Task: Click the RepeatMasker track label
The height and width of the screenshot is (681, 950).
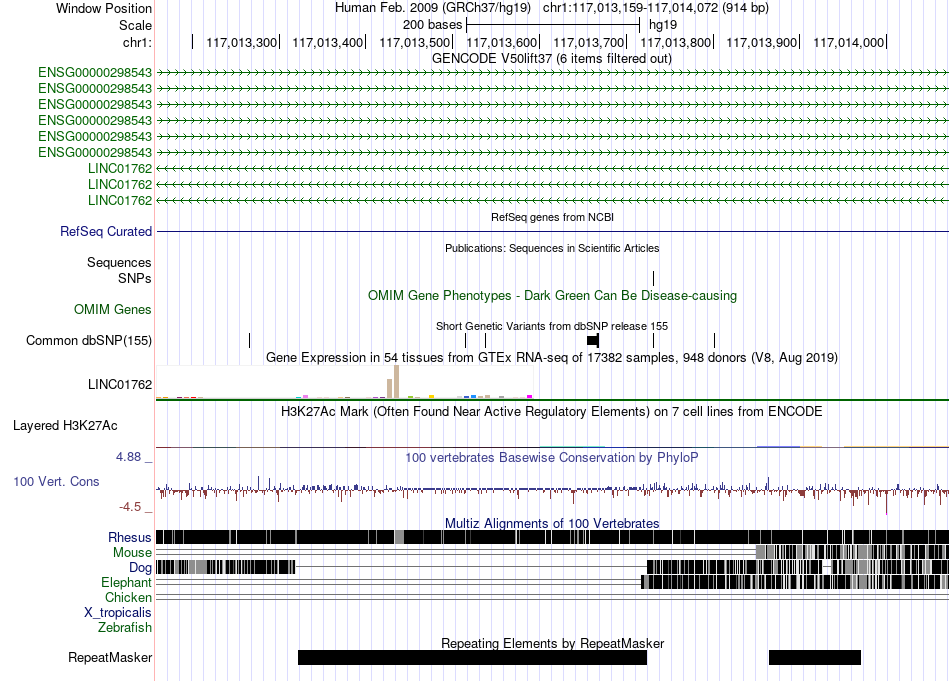Action: coord(110,658)
